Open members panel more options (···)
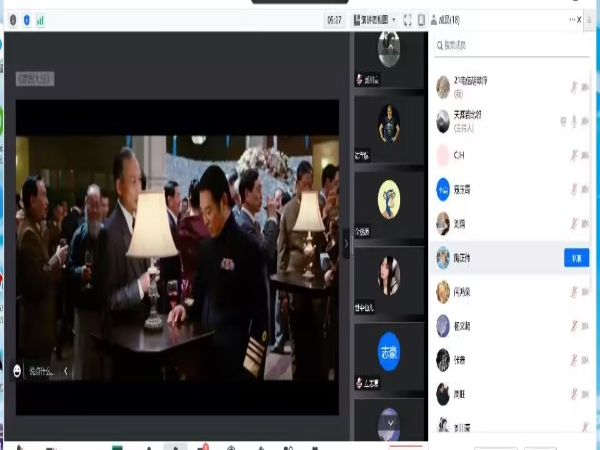The image size is (600, 450). [x=572, y=20]
